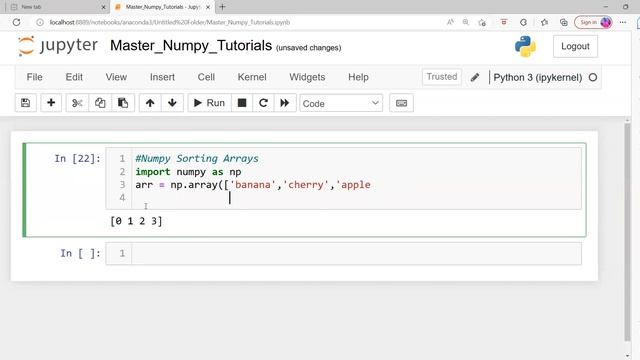Screen dimensions: 640x360
Task: Click the In [22] prompt label
Action: 78,158
